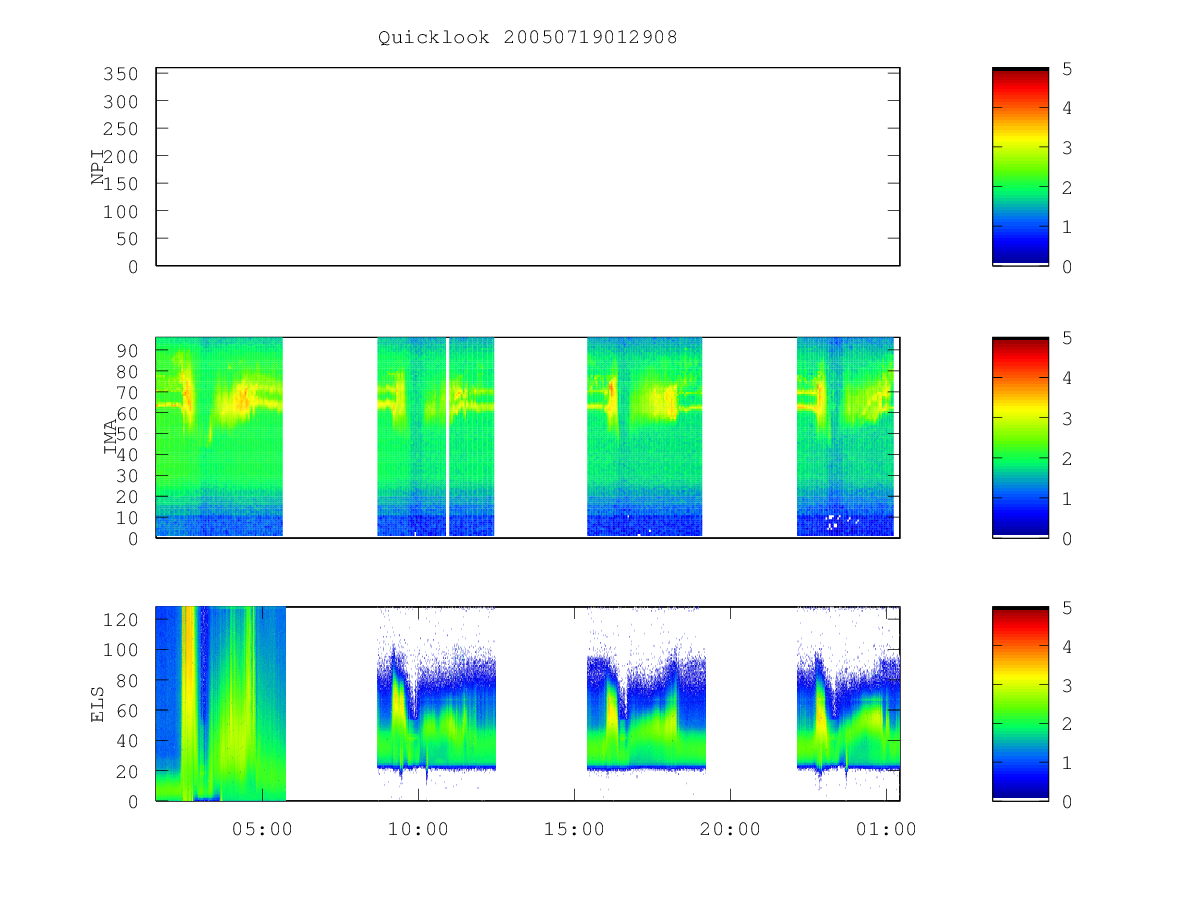
Task: Select the NPI y-axis label
Action: 98,167
